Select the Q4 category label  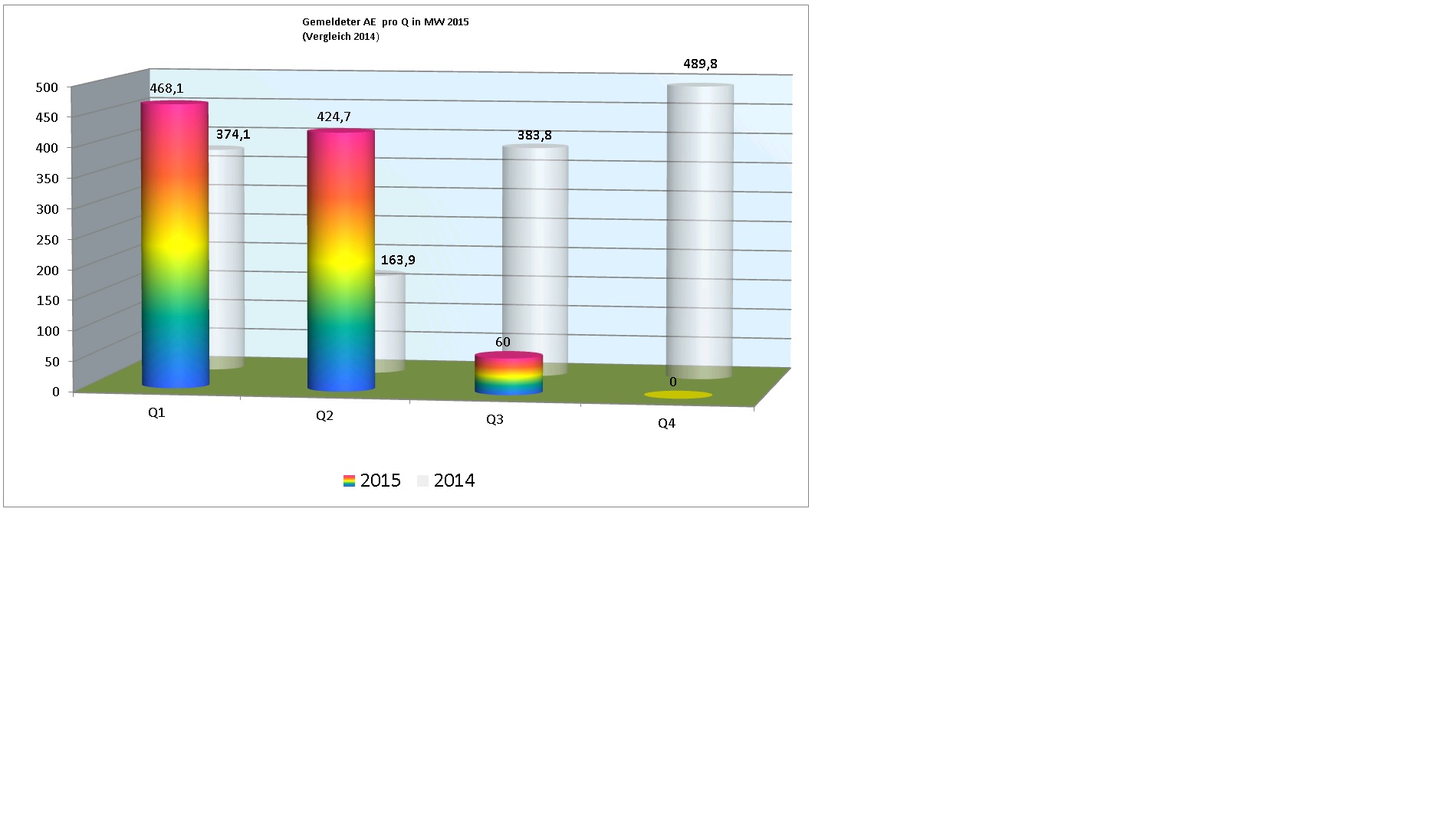click(x=666, y=424)
